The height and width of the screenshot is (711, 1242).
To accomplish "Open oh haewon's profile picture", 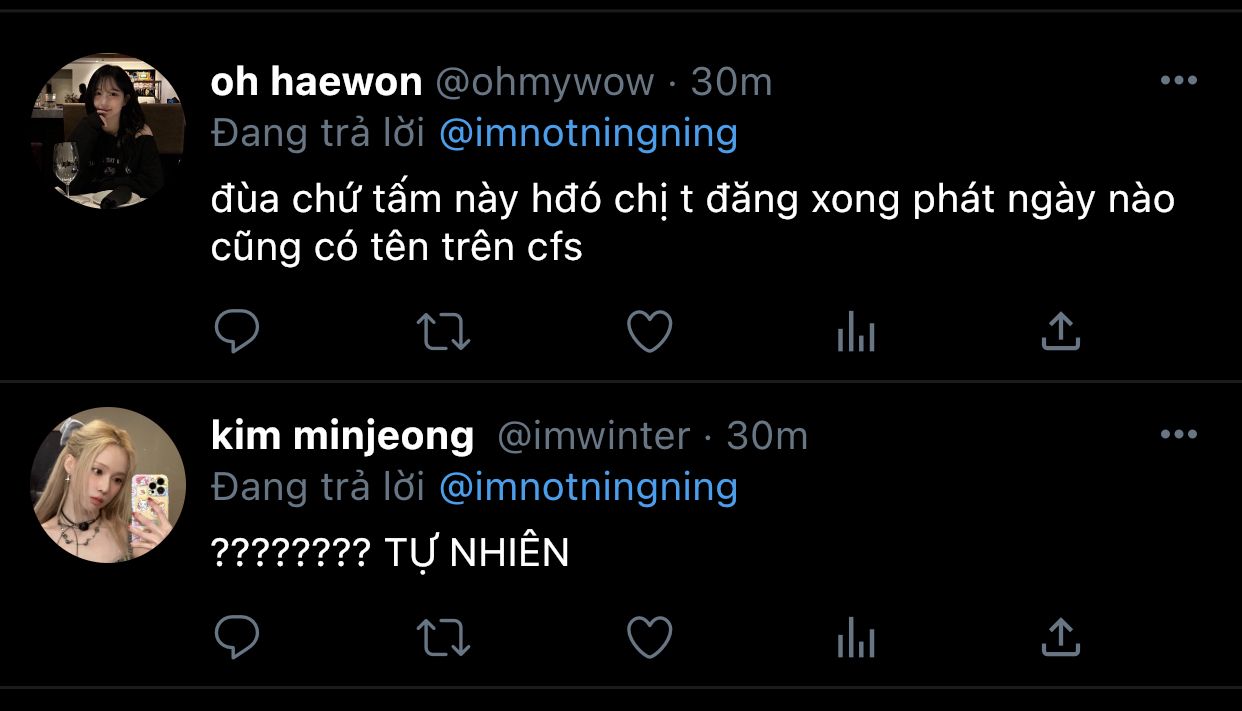I will pos(109,131).
